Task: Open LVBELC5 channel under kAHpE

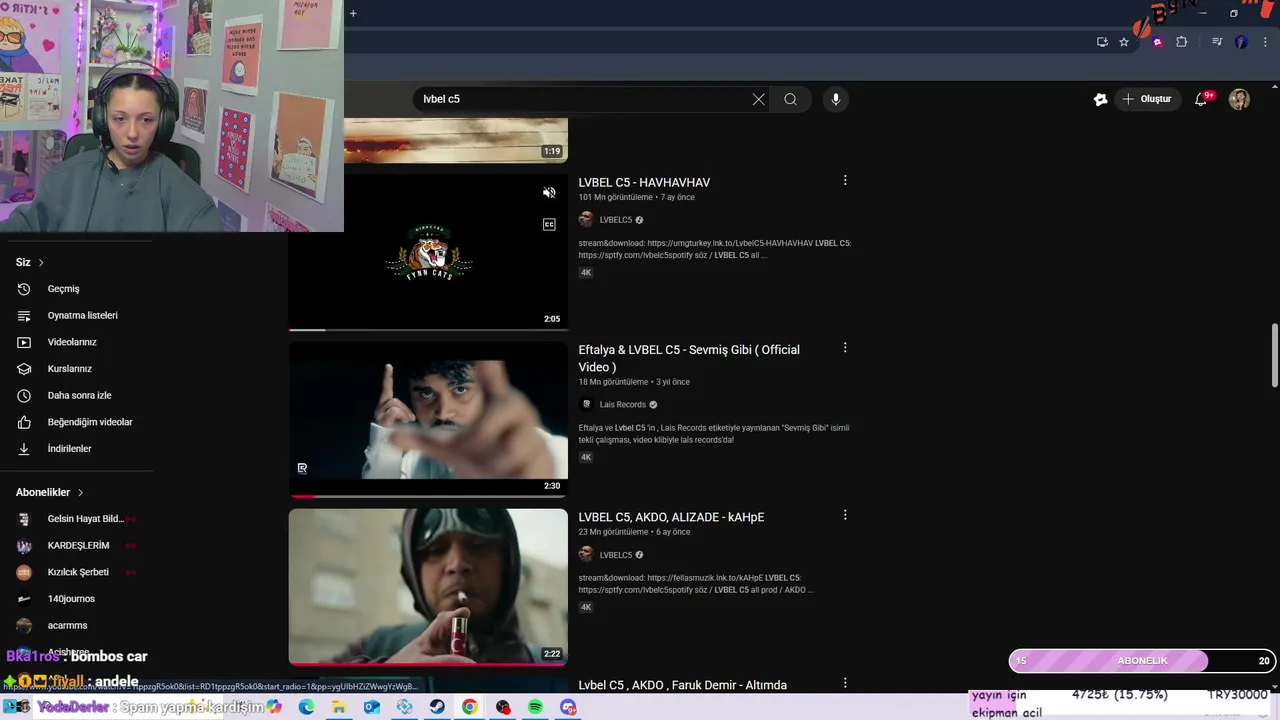Action: click(615, 555)
